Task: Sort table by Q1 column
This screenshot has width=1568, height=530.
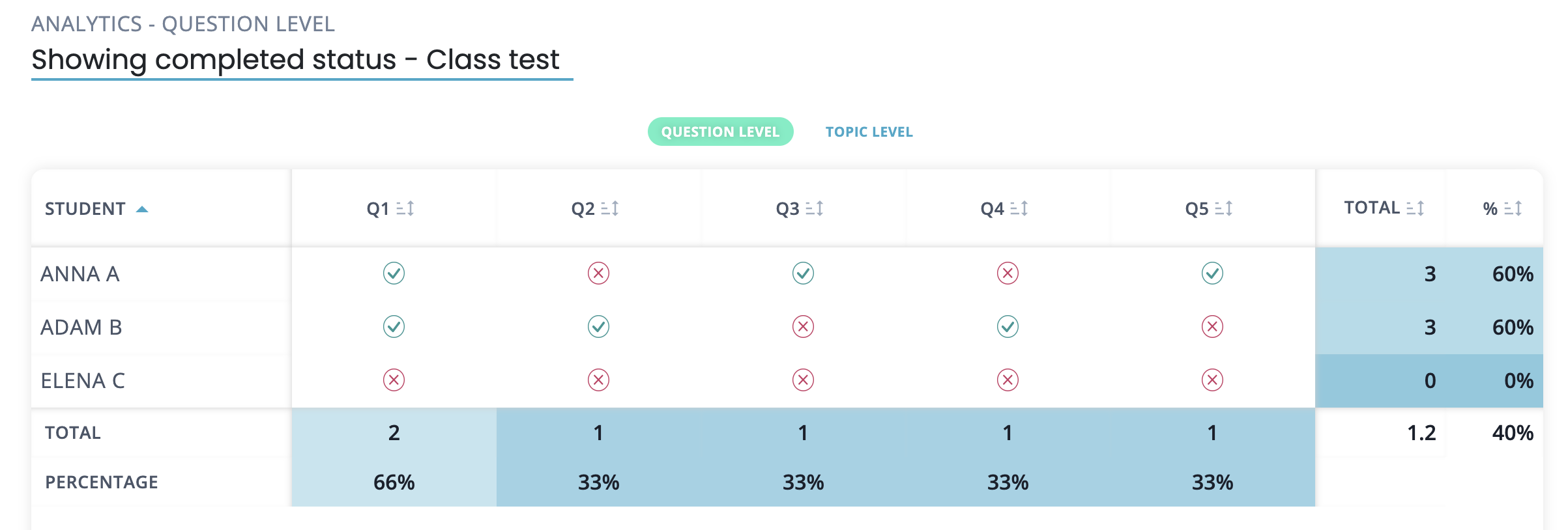Action: [x=405, y=209]
